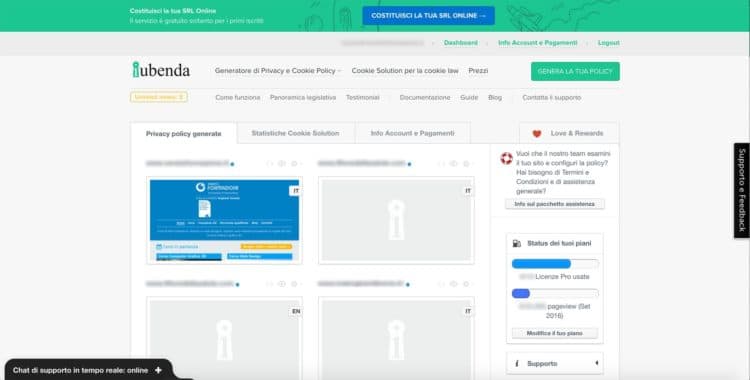Open the placeholder thumbnail with the EN badge
The height and width of the screenshot is (380, 750).
(224, 338)
